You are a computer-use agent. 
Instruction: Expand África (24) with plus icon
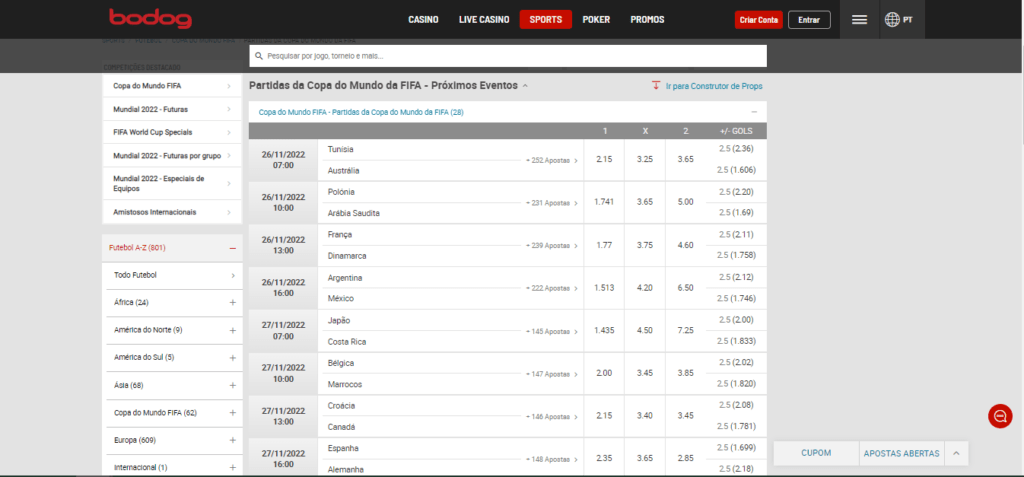point(232,303)
